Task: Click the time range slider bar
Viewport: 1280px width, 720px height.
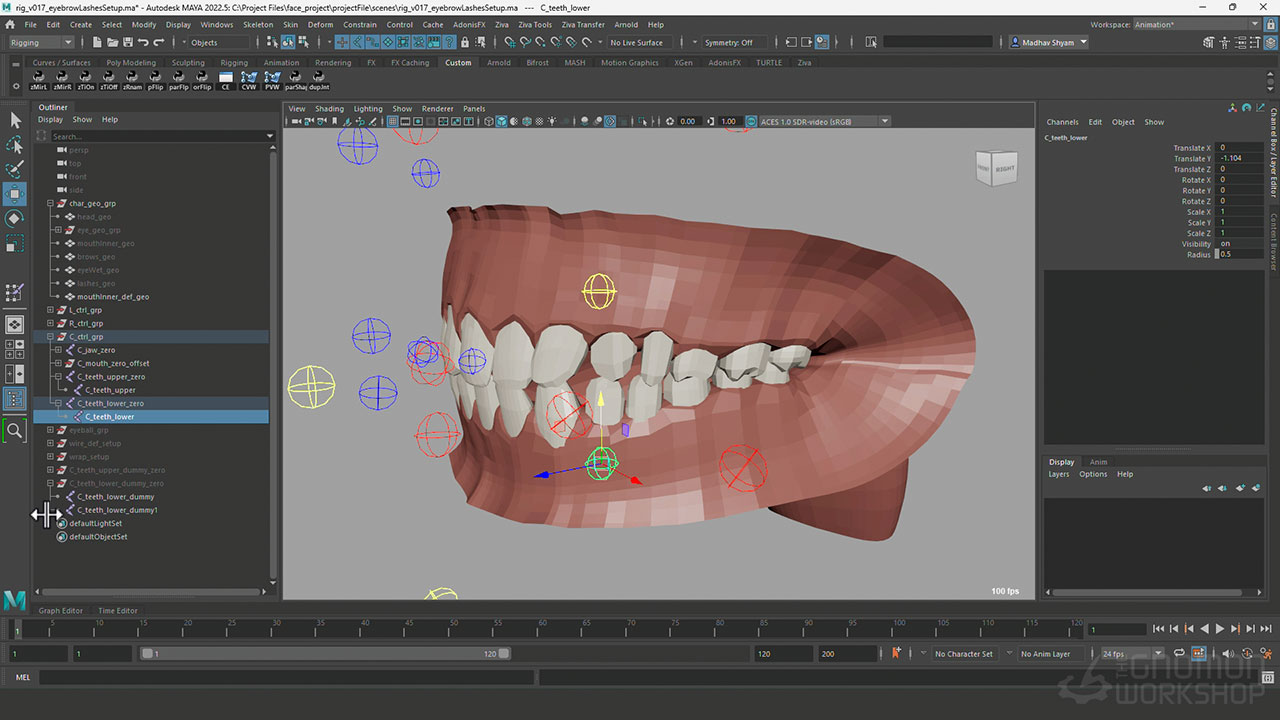Action: tap(325, 653)
